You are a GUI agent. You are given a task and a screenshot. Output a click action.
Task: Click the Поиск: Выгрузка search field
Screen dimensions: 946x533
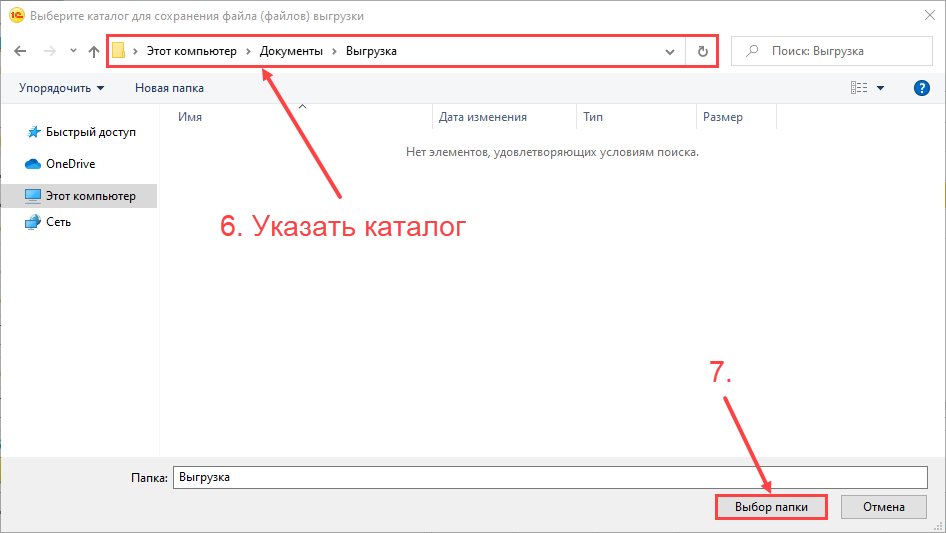click(832, 51)
